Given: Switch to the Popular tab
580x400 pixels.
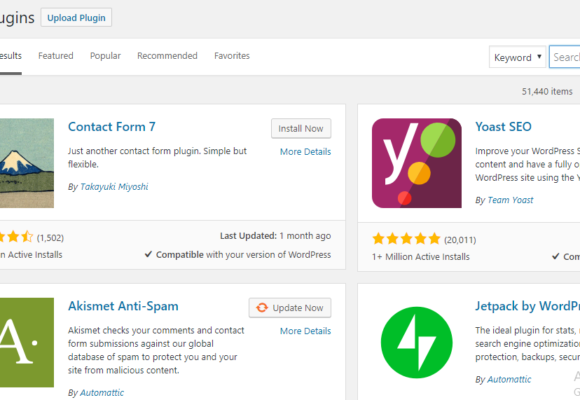Looking at the screenshot, I should (105, 56).
